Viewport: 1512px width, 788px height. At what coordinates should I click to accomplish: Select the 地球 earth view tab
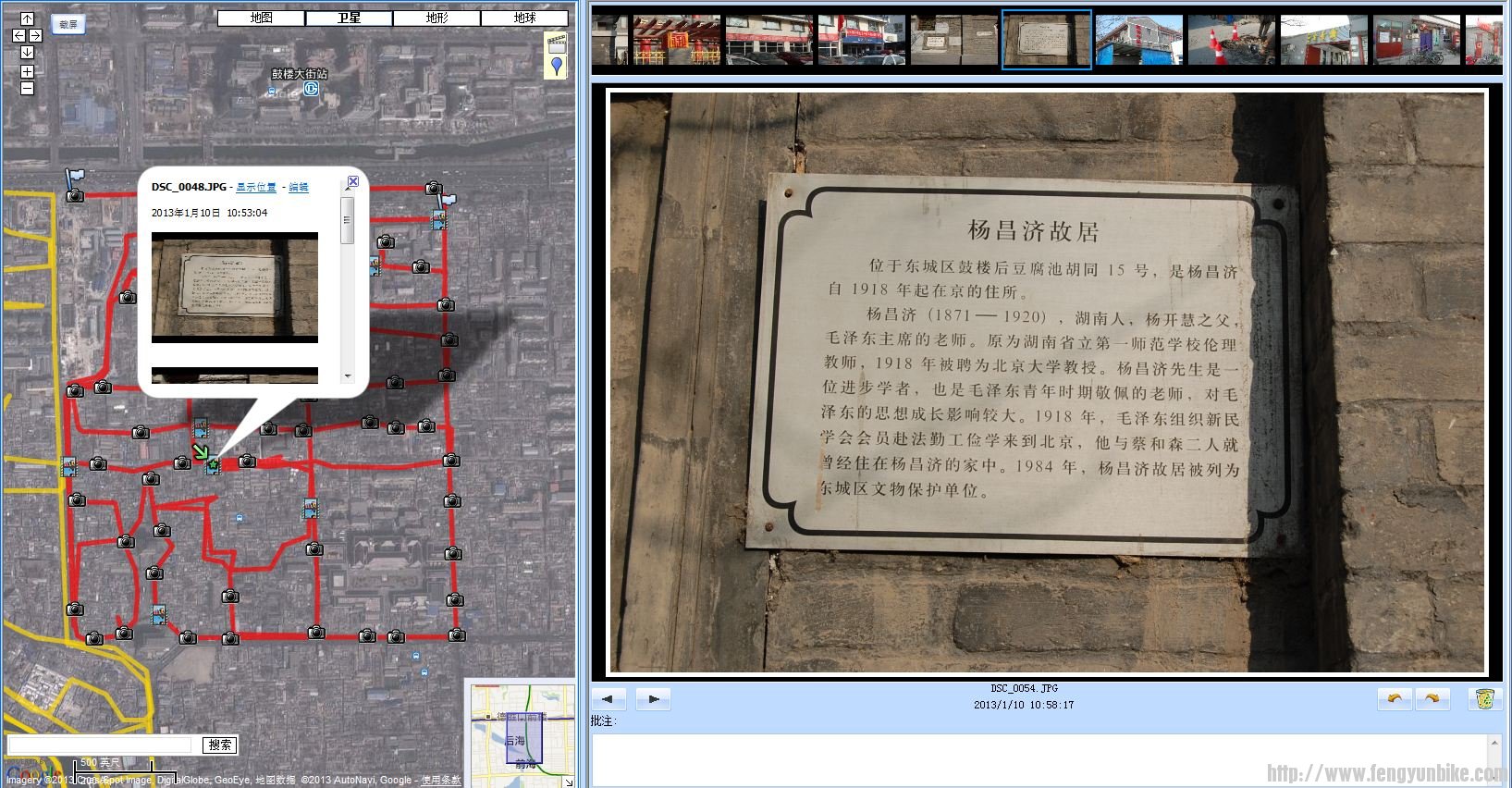(524, 18)
